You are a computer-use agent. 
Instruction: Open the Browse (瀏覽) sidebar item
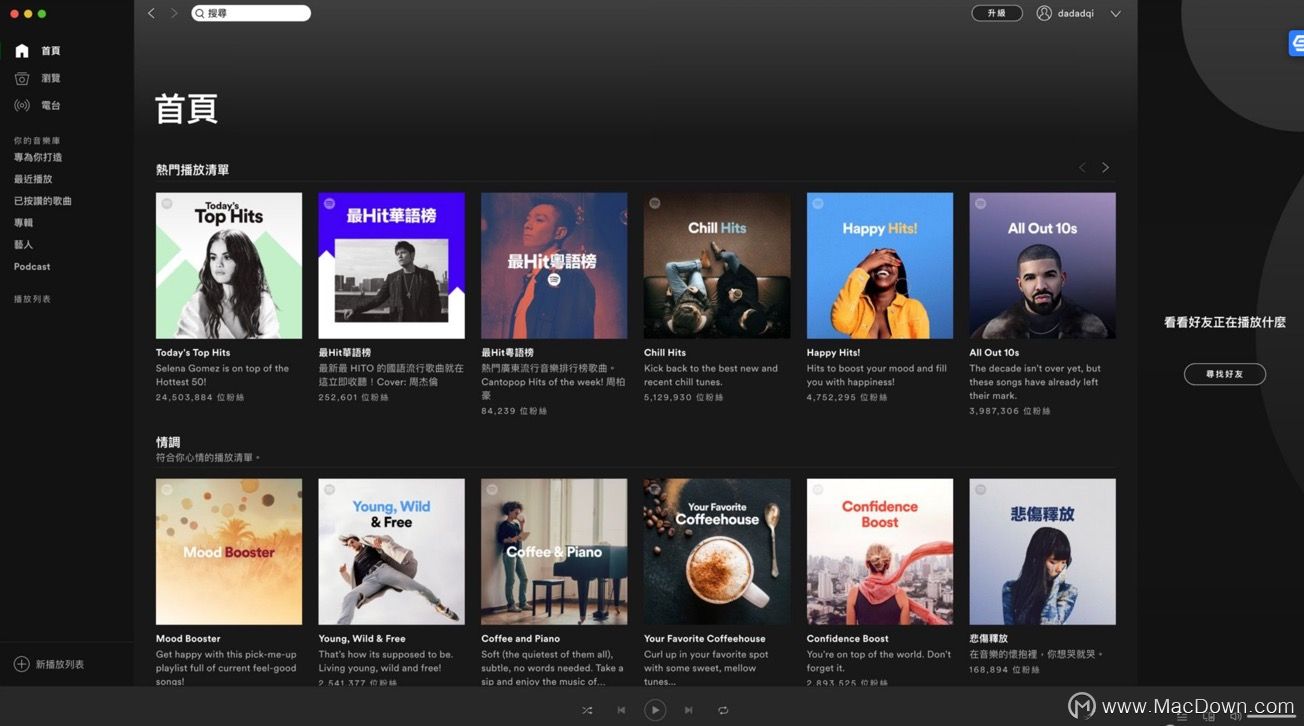[37, 78]
